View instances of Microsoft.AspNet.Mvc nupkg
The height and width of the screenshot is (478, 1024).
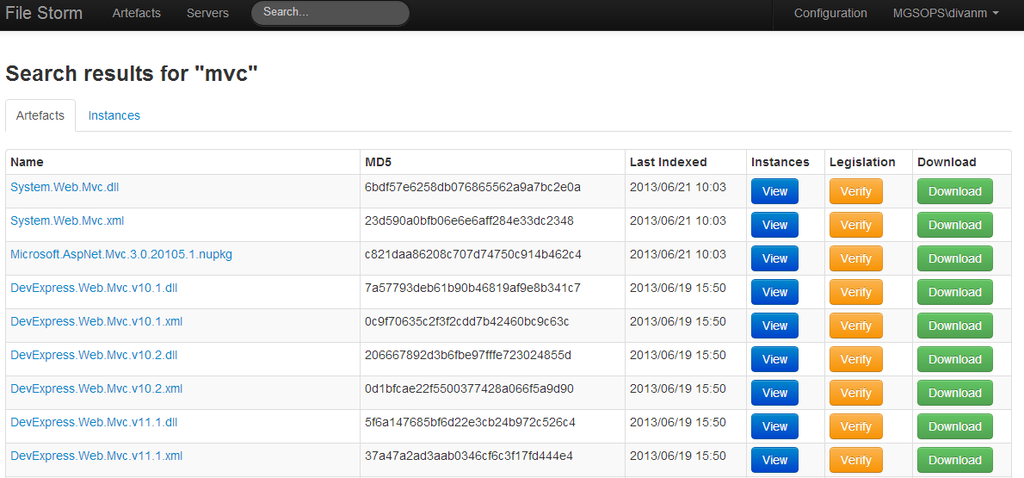(x=775, y=259)
